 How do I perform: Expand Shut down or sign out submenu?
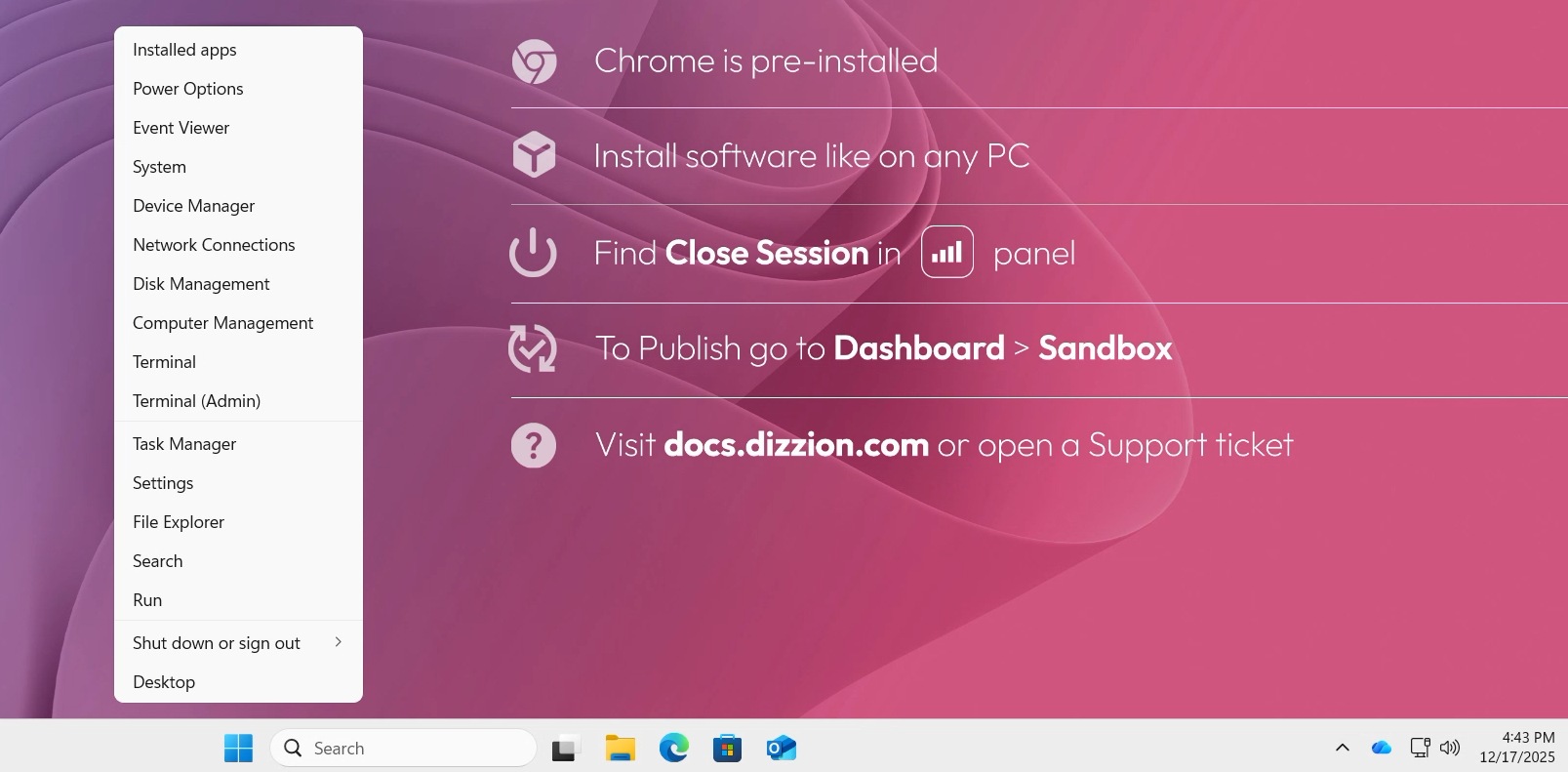238,643
